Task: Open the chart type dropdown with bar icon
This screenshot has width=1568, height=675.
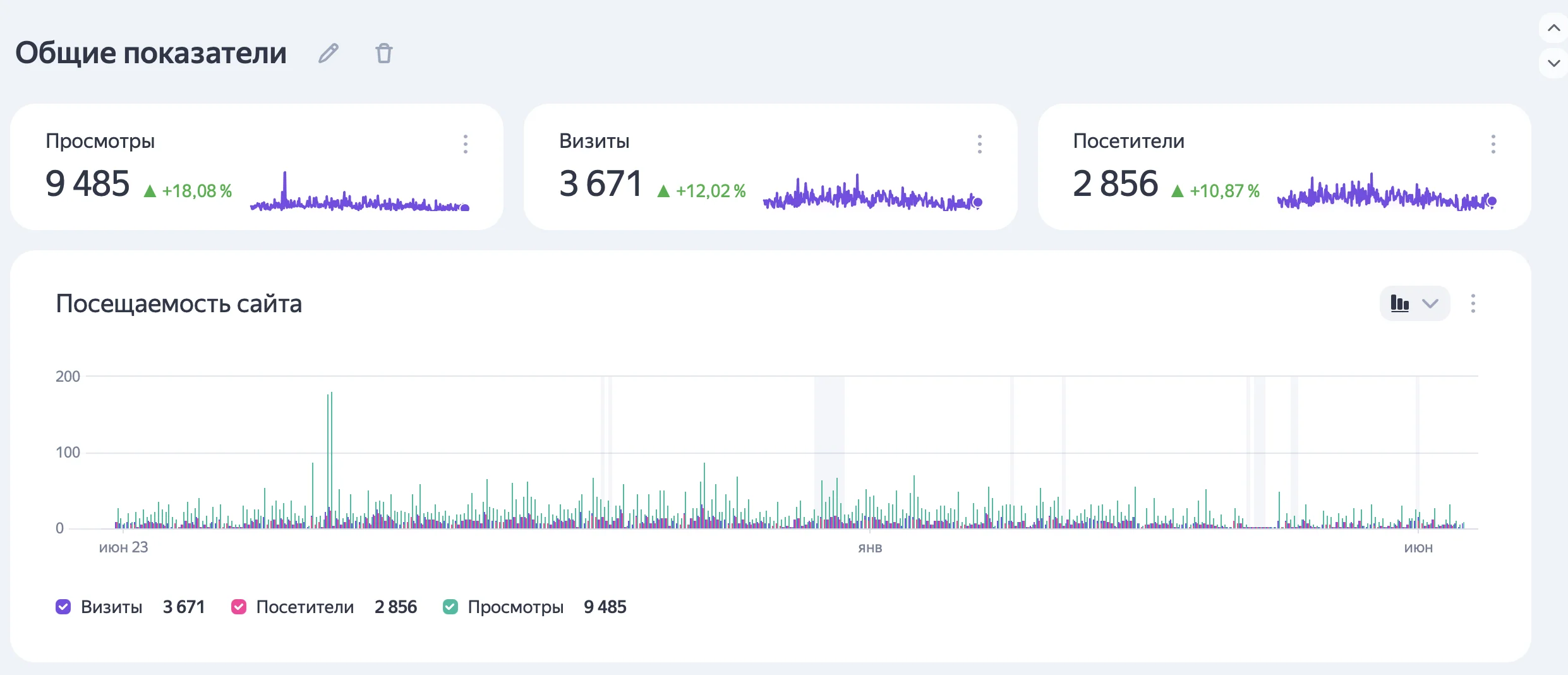Action: 1414,303
